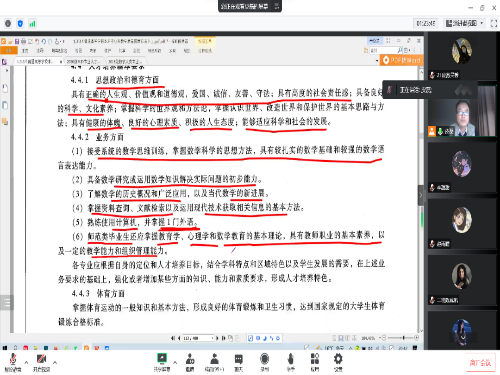Adjust the PDF zoom slider in status bar
The height and width of the screenshot is (375, 500).
tap(403, 338)
